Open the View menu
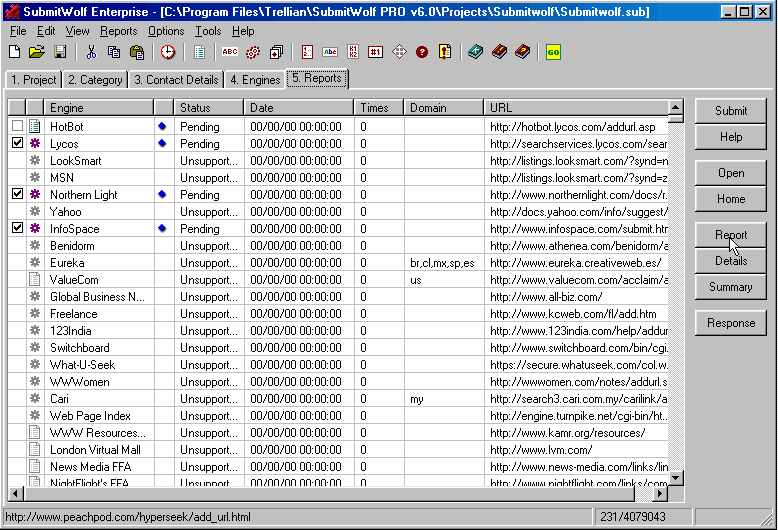Image resolution: width=778 pixels, height=530 pixels. pos(77,31)
